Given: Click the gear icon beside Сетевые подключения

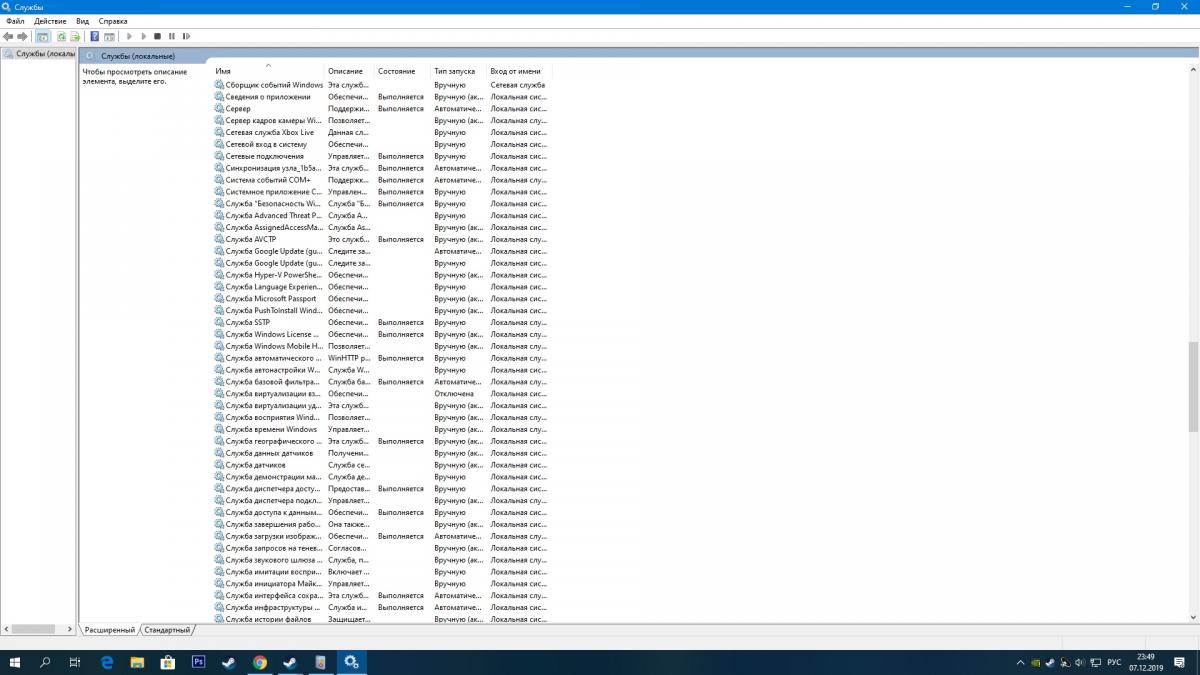Looking at the screenshot, I should coord(219,156).
